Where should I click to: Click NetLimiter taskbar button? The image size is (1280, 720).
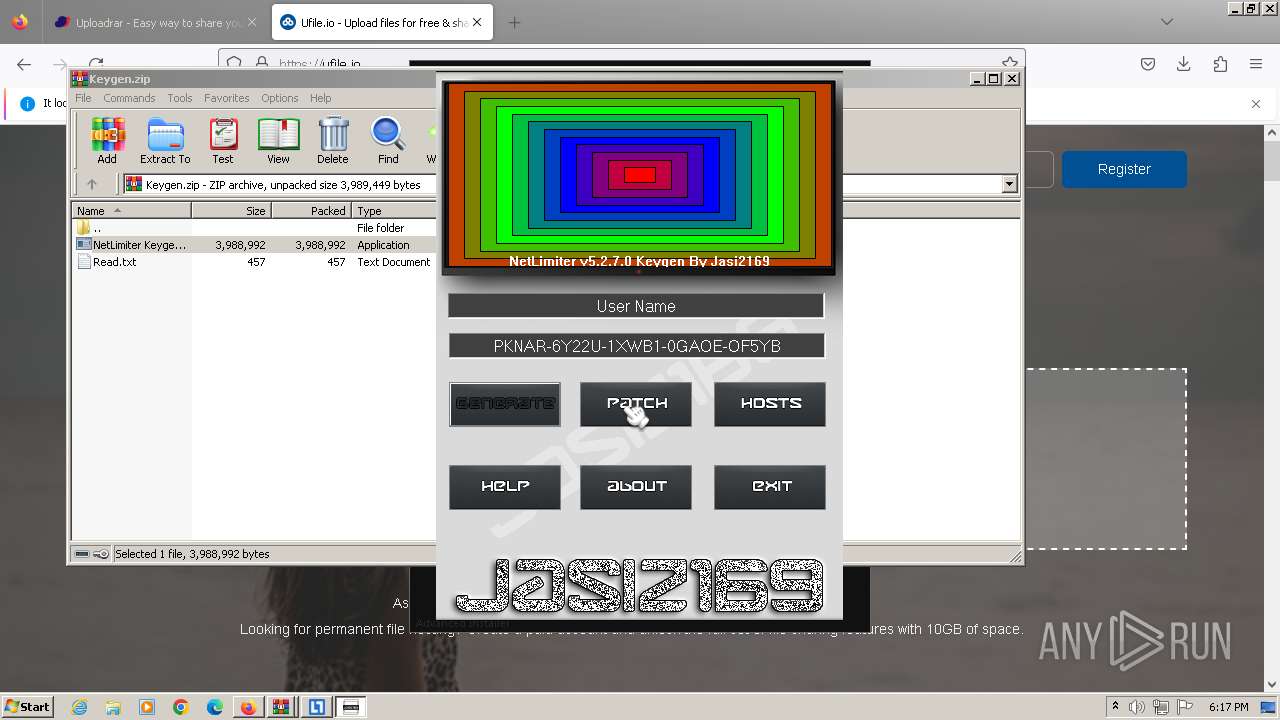tap(316, 707)
